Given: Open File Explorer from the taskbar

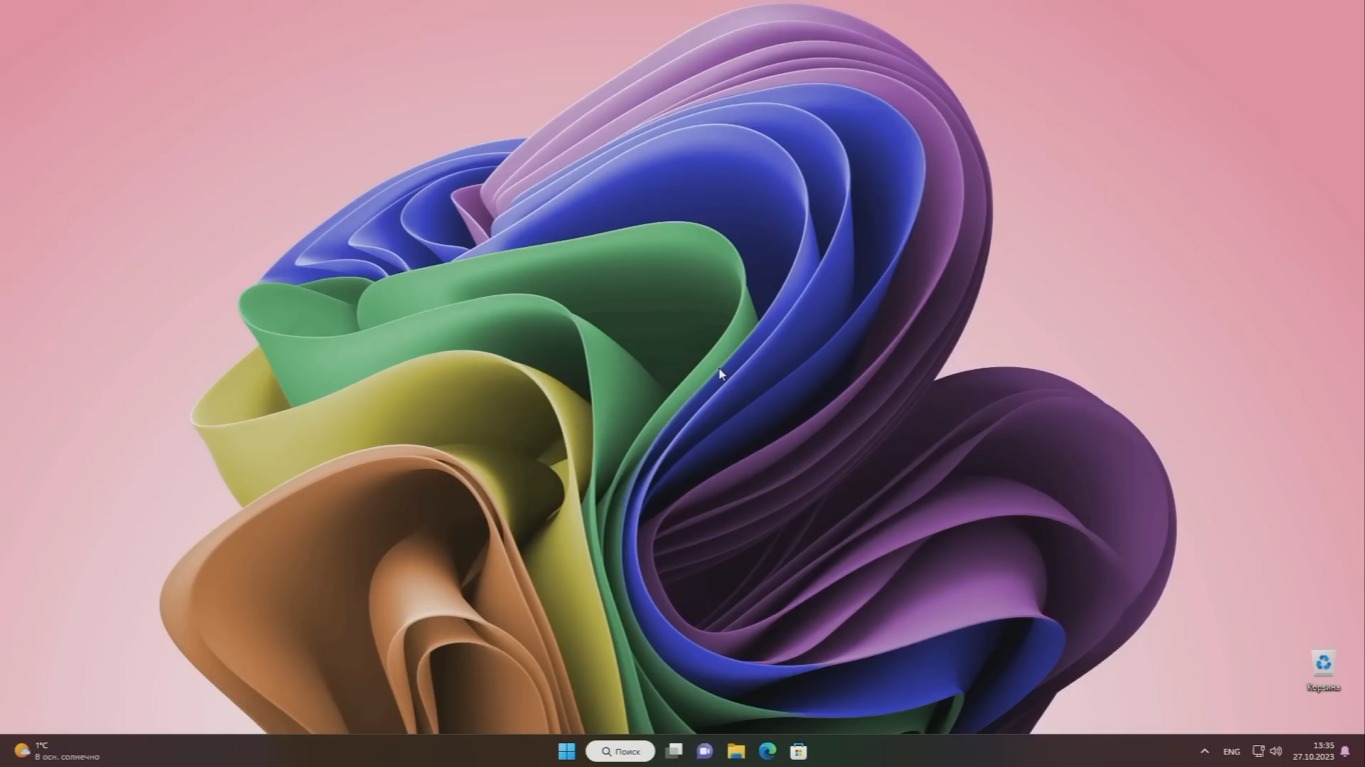Looking at the screenshot, I should tap(736, 751).
